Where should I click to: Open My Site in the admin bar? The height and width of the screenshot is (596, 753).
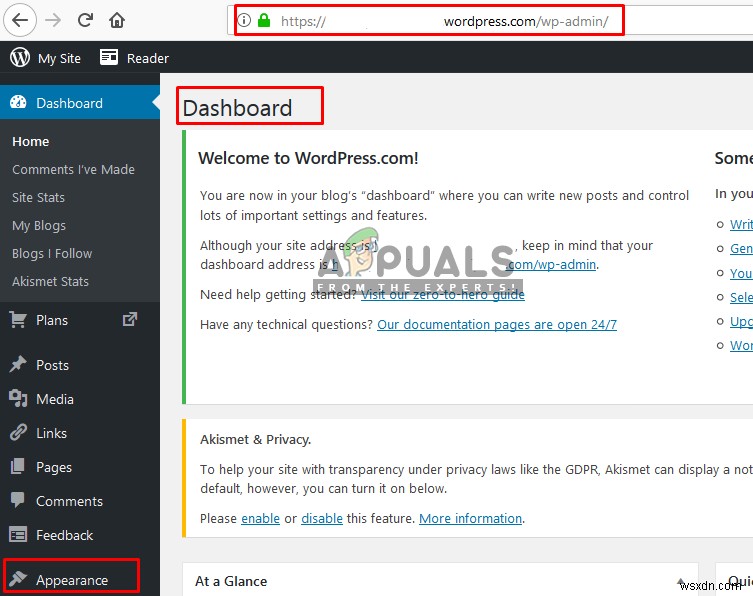click(x=59, y=59)
